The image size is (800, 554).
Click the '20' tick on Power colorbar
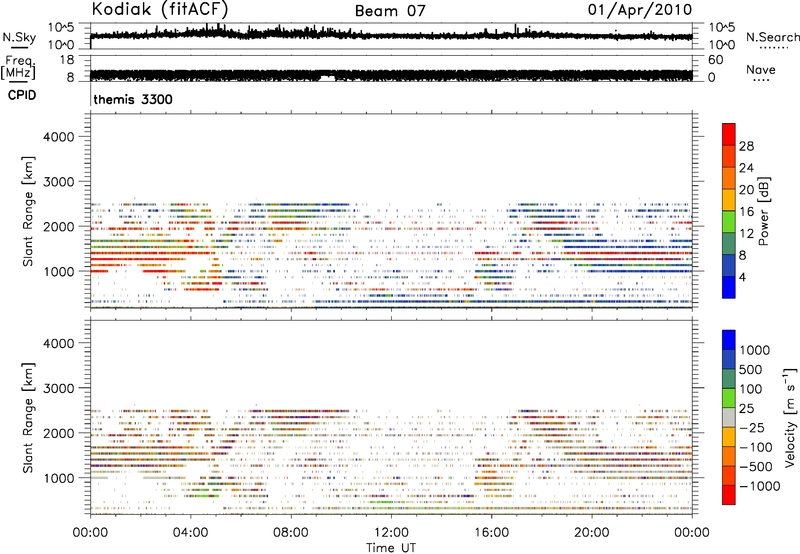(x=746, y=190)
